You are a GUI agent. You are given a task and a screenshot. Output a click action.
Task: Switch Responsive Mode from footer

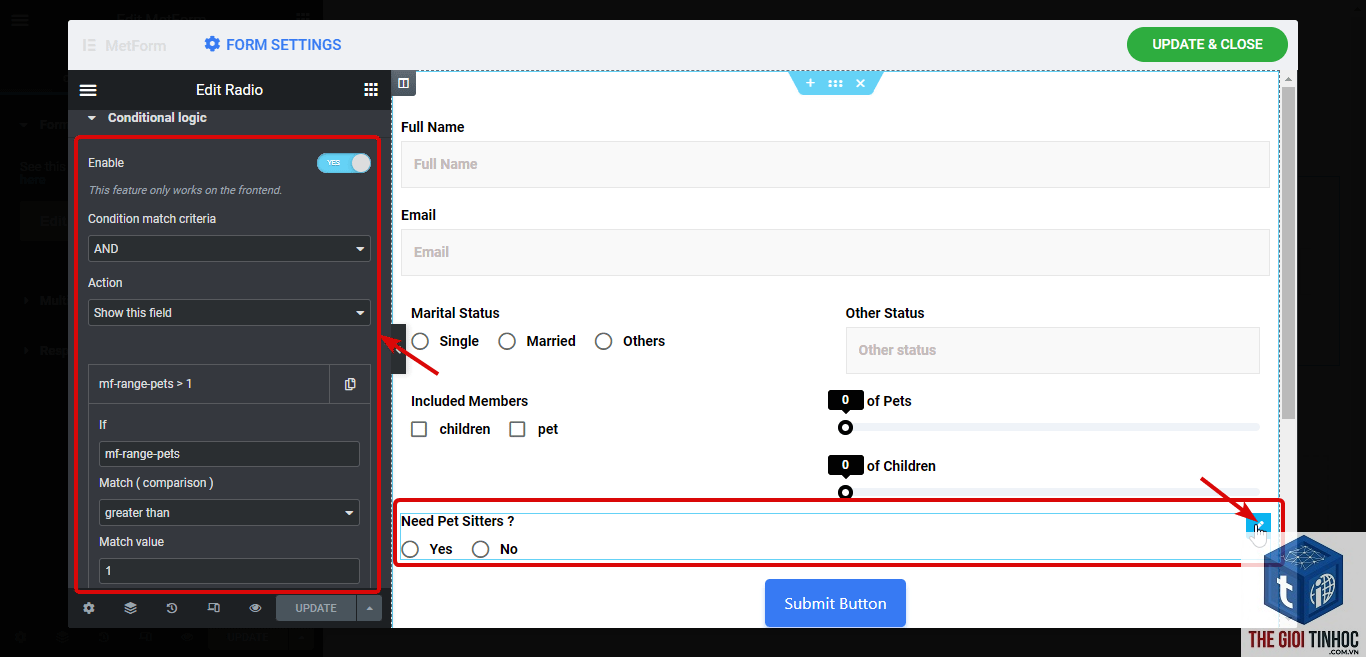point(214,608)
